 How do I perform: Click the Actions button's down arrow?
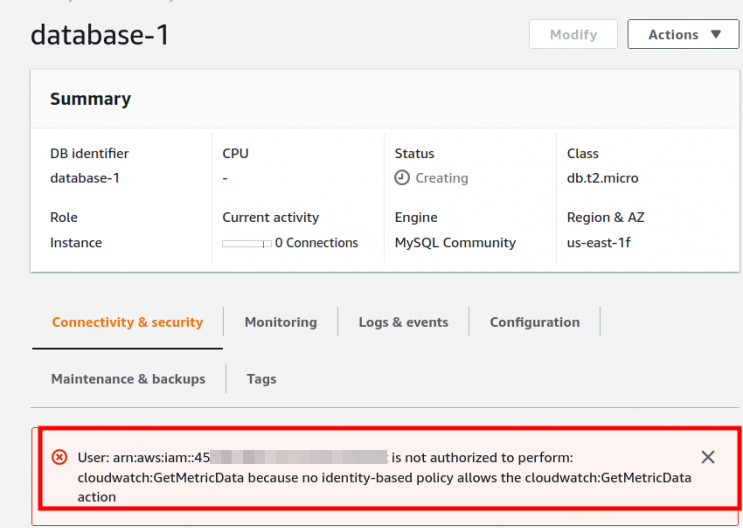click(716, 34)
